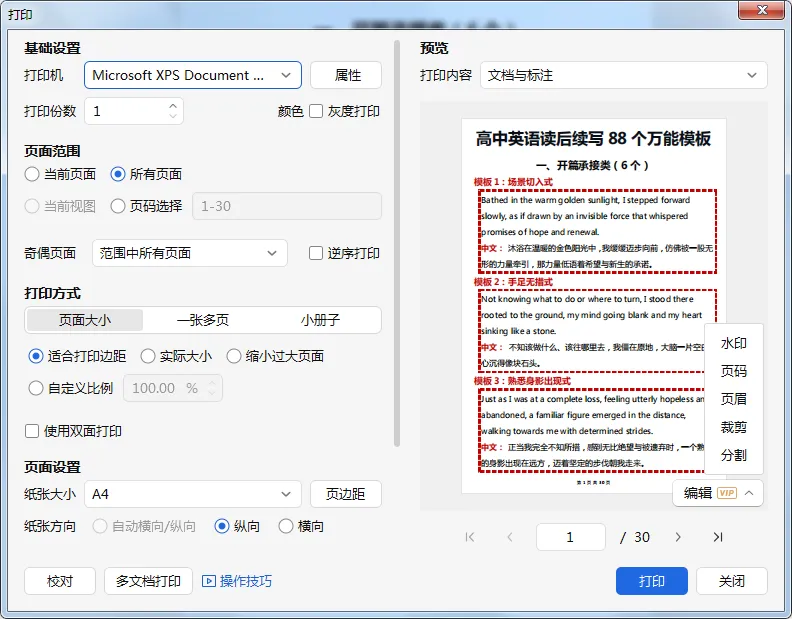The width and height of the screenshot is (792, 619).
Task: Click the 校对 button
Action: pyautogui.click(x=60, y=581)
